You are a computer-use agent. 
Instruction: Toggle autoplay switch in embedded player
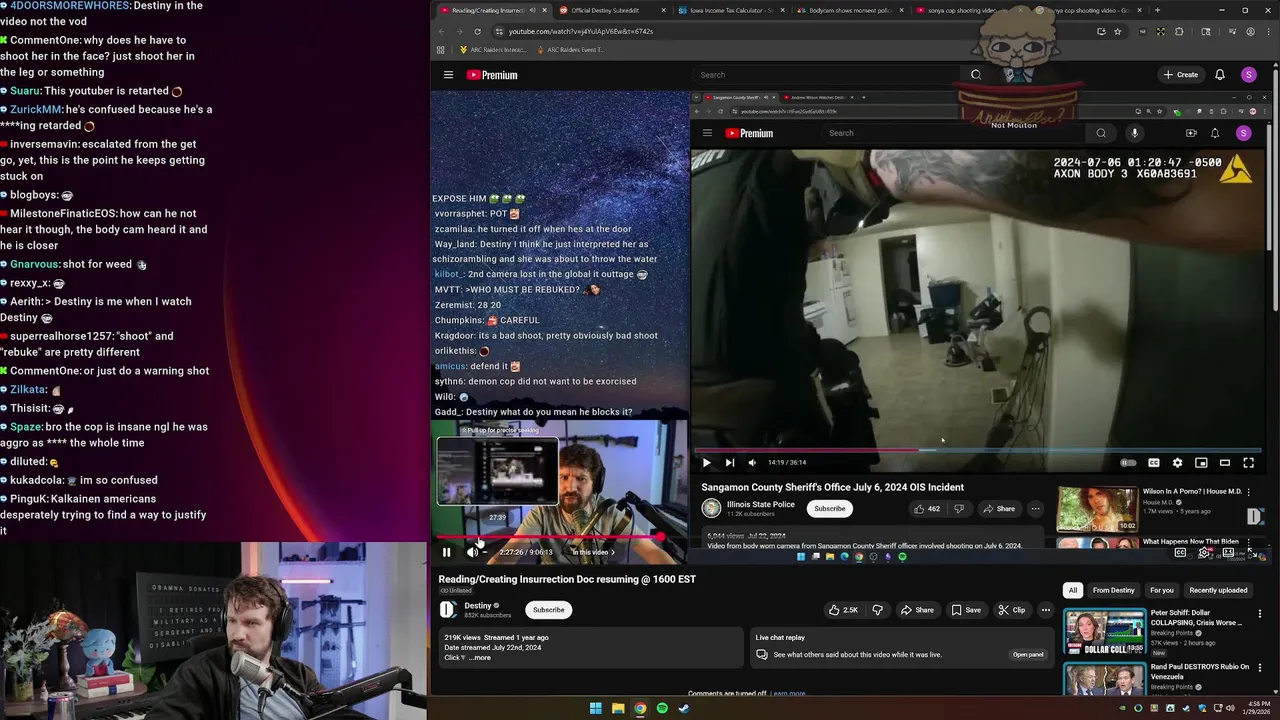click(x=1128, y=463)
